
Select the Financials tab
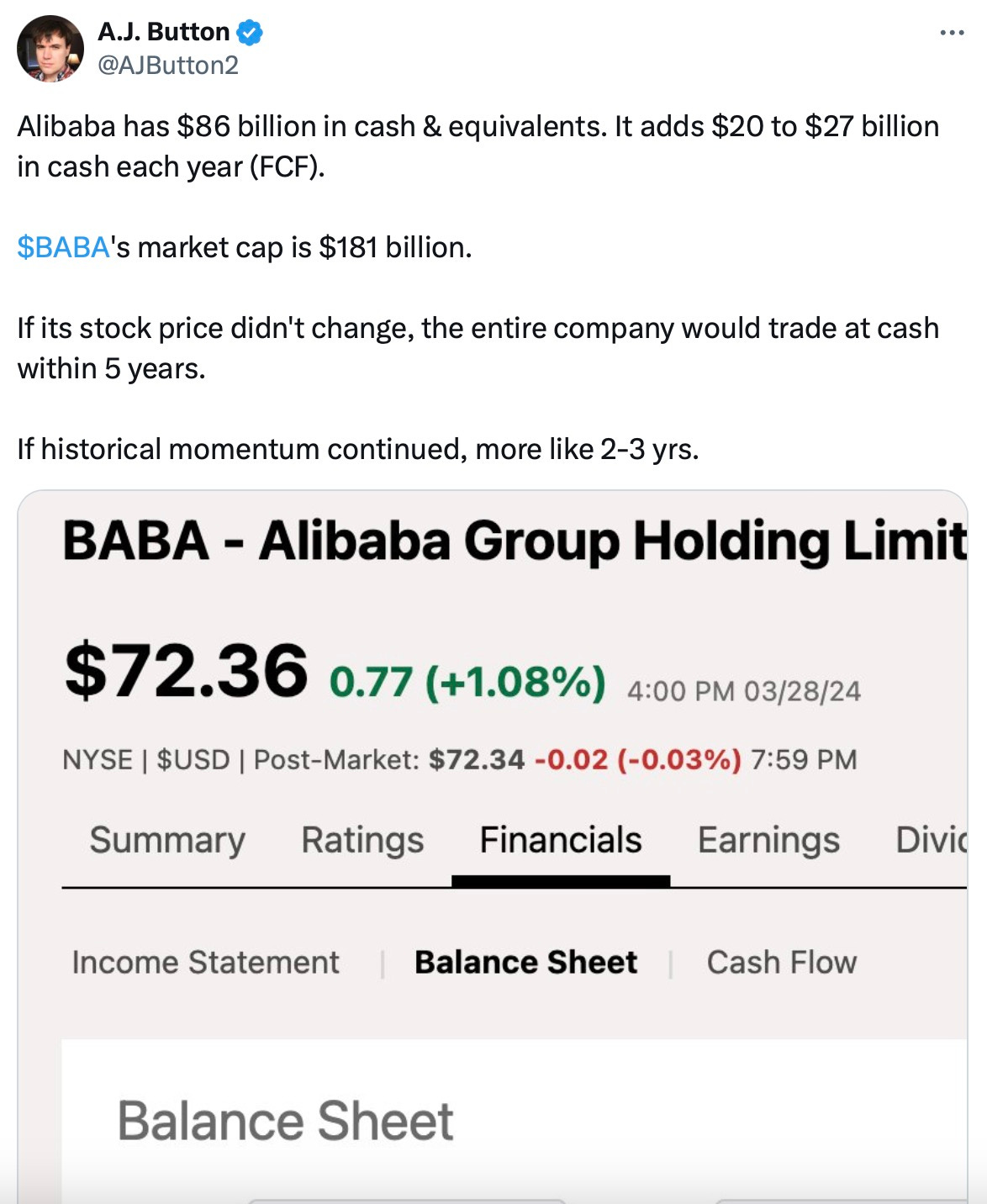pos(561,840)
